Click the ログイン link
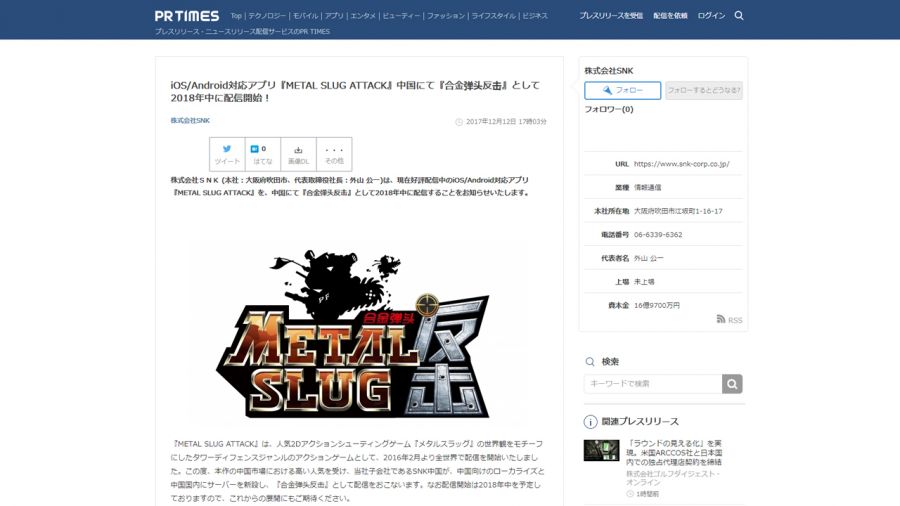900x506 pixels. pyautogui.click(x=711, y=16)
